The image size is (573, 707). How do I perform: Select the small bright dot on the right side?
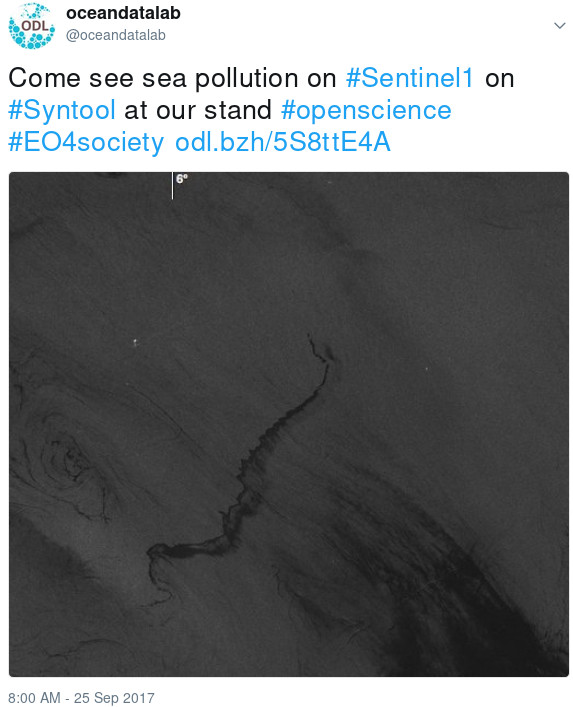coord(426,369)
